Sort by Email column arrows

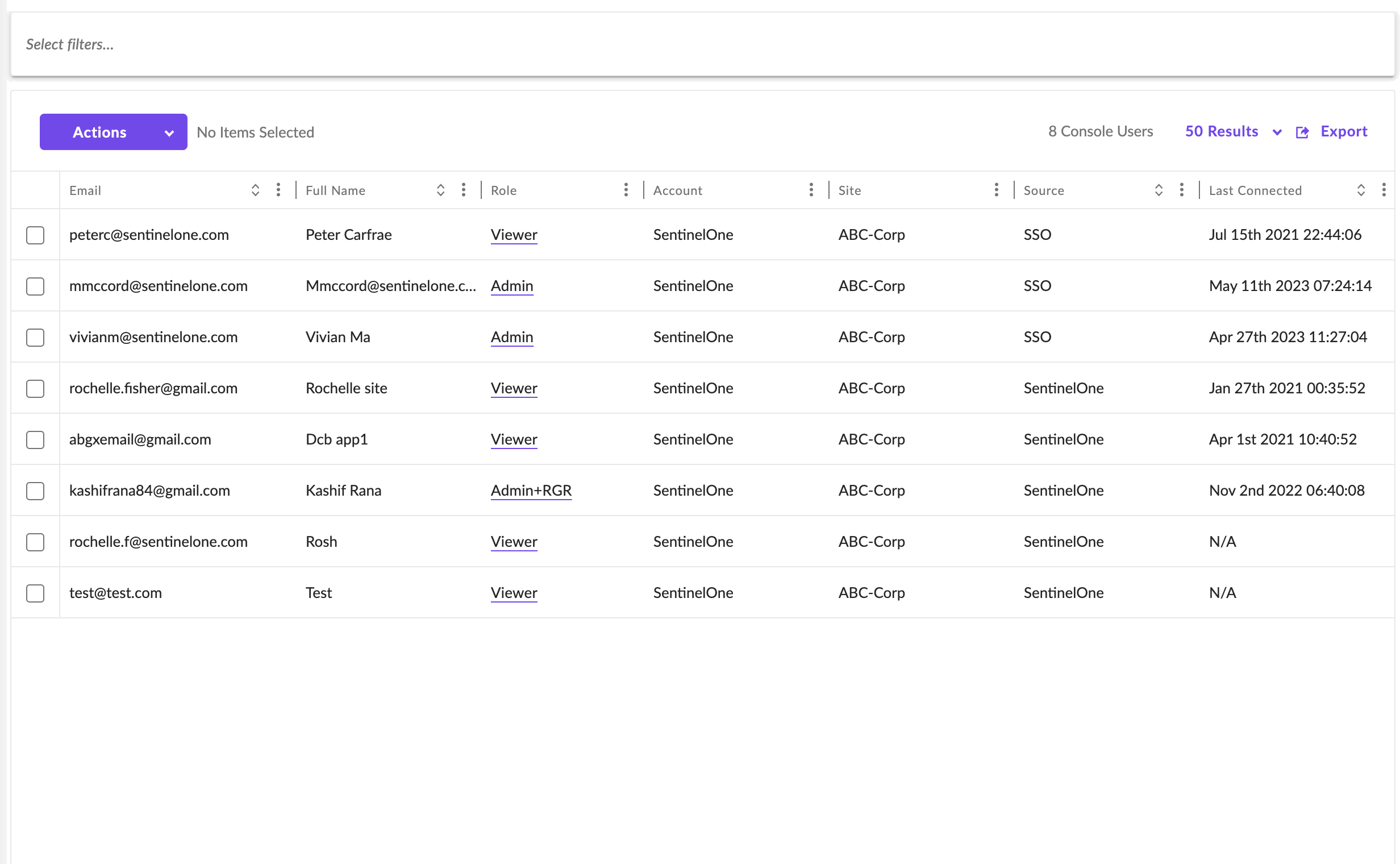coord(255,190)
